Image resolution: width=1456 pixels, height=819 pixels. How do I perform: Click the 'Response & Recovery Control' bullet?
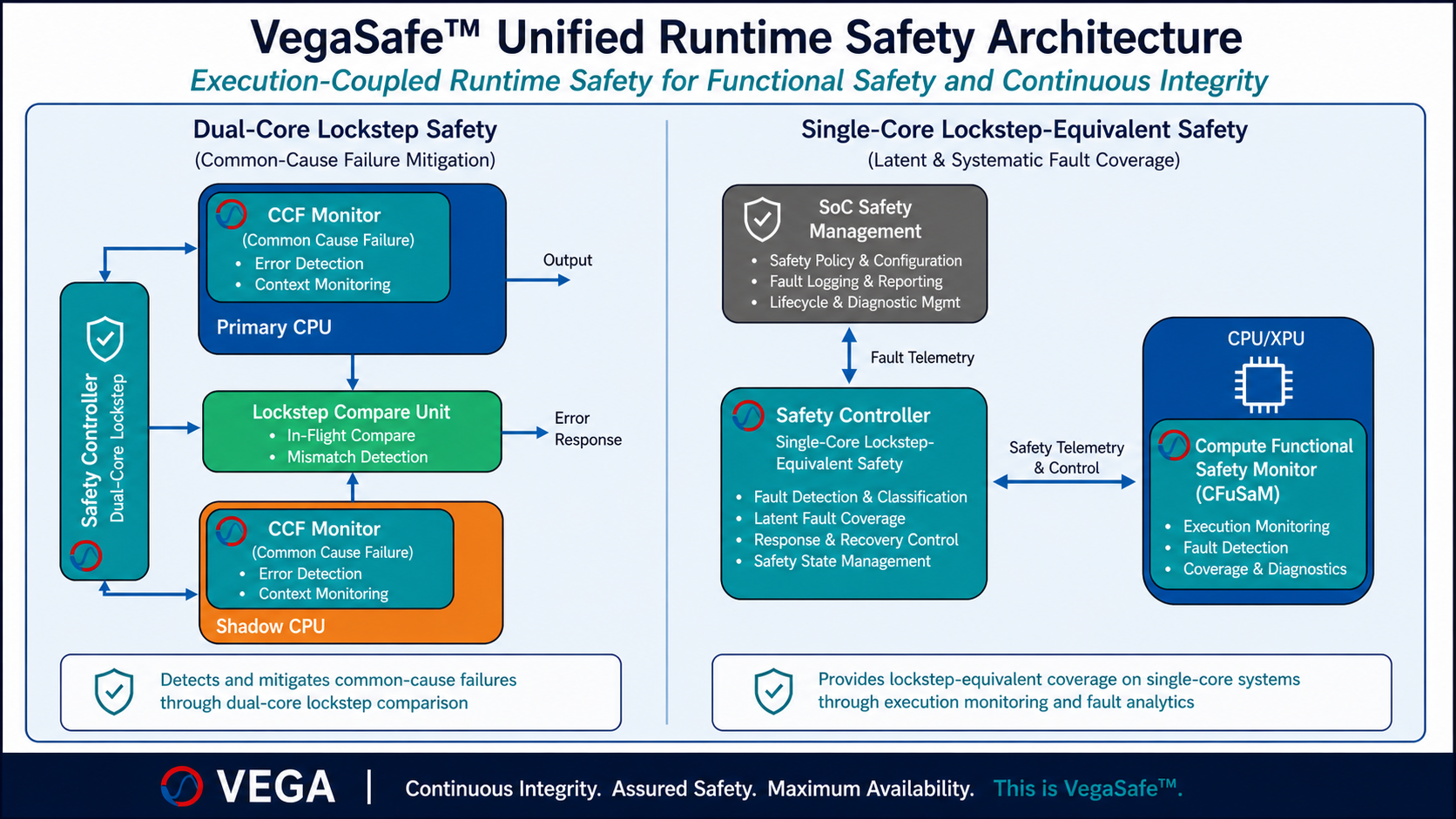(x=856, y=540)
